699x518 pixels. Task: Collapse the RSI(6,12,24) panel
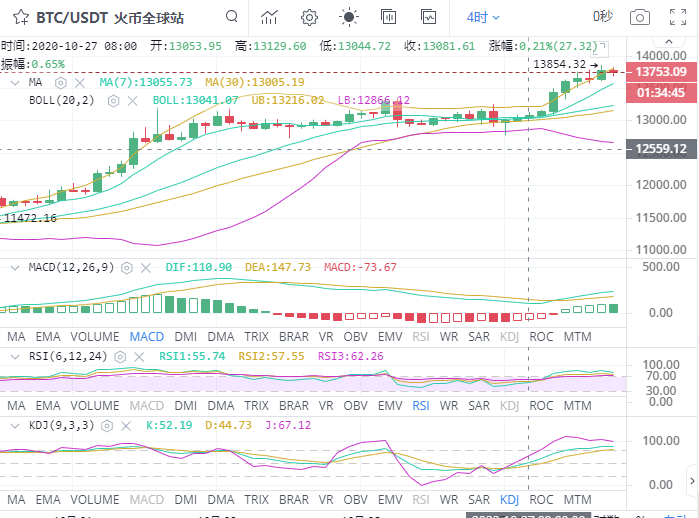coord(15,357)
